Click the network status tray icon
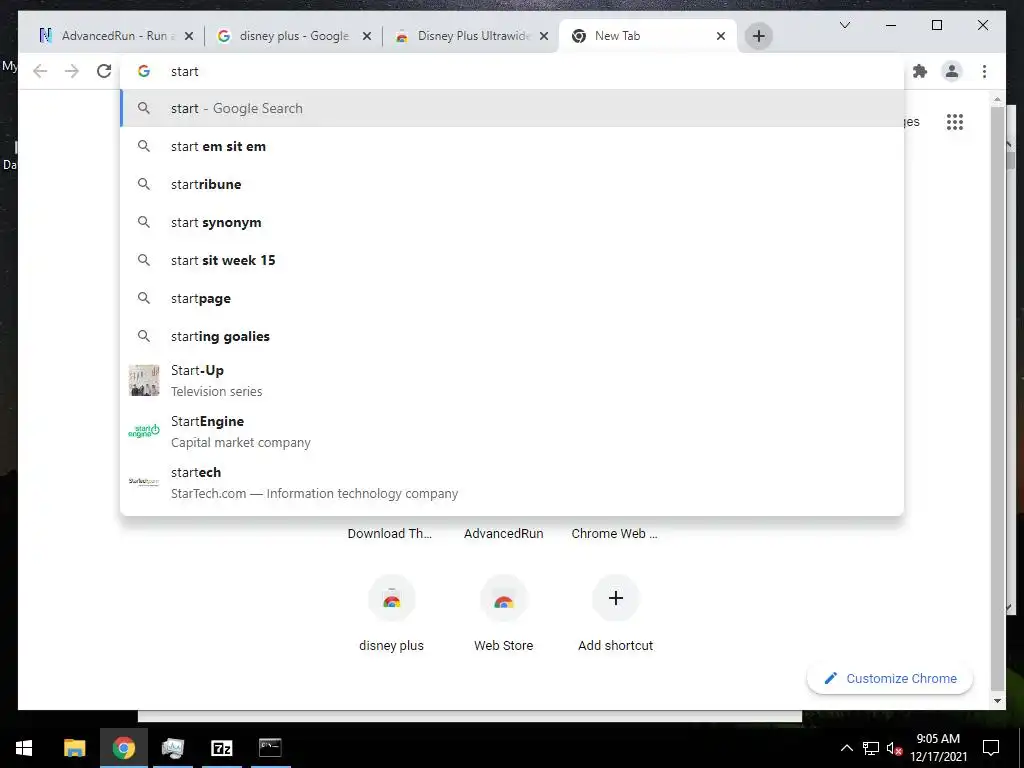The image size is (1024, 768). (871, 748)
